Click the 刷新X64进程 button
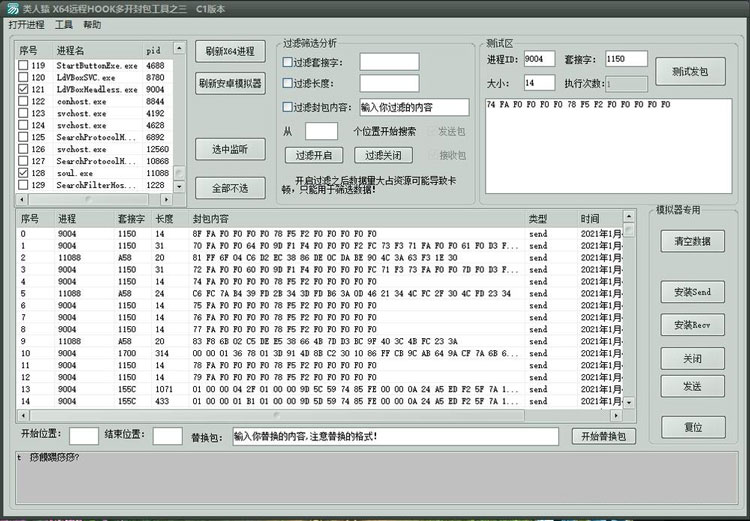The height and width of the screenshot is (521, 750). click(230, 51)
